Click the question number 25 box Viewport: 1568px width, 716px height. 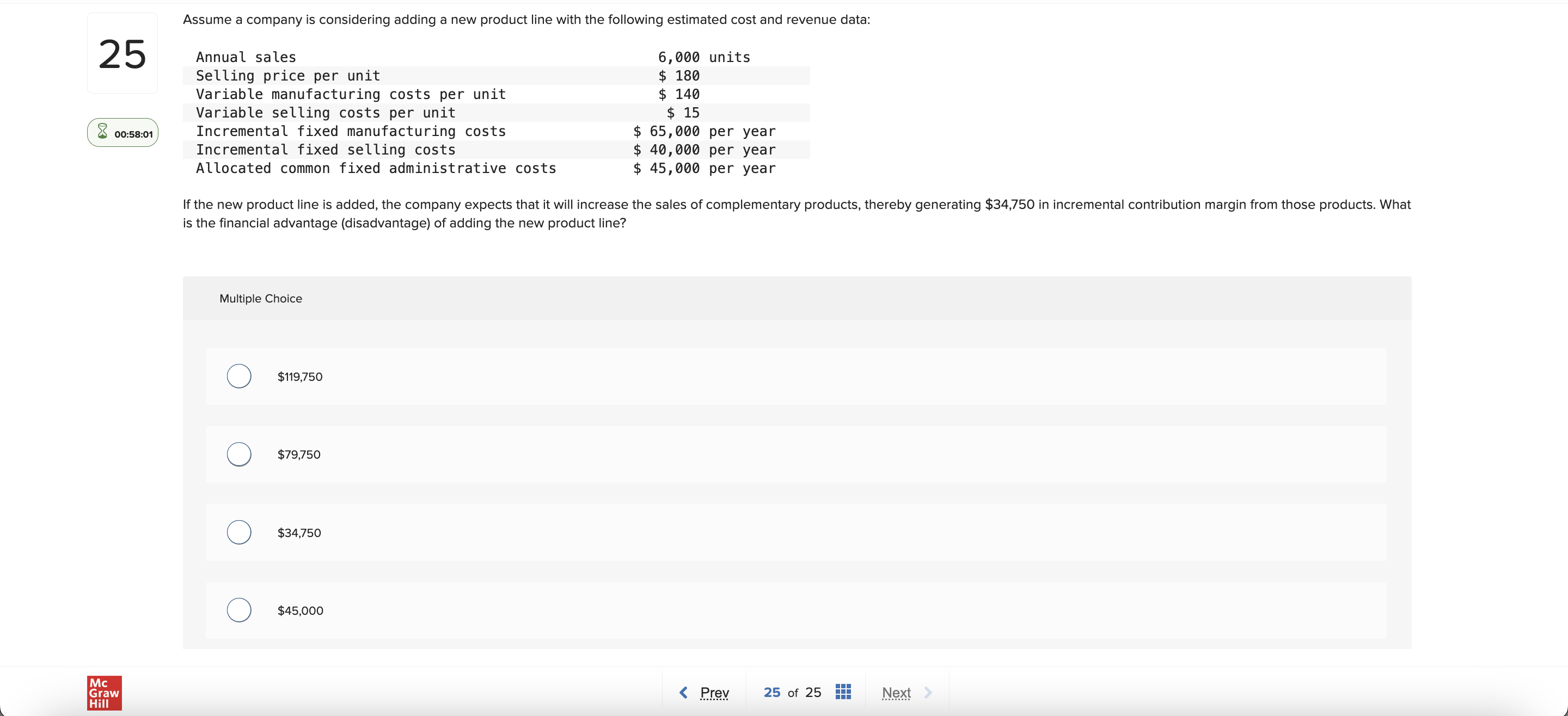click(x=122, y=53)
